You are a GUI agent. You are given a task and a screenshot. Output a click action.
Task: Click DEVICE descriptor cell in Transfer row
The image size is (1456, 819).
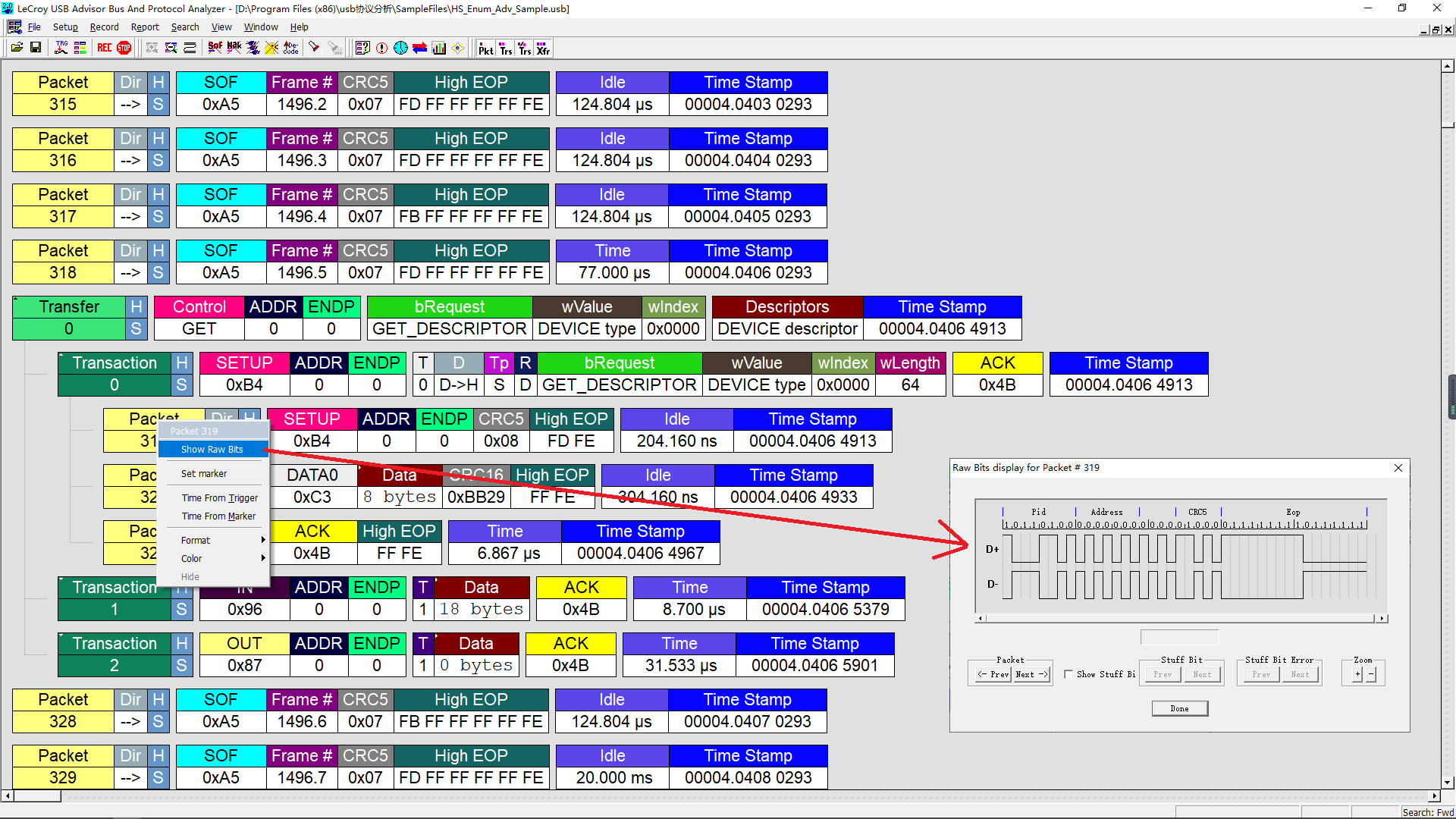pyautogui.click(x=787, y=329)
